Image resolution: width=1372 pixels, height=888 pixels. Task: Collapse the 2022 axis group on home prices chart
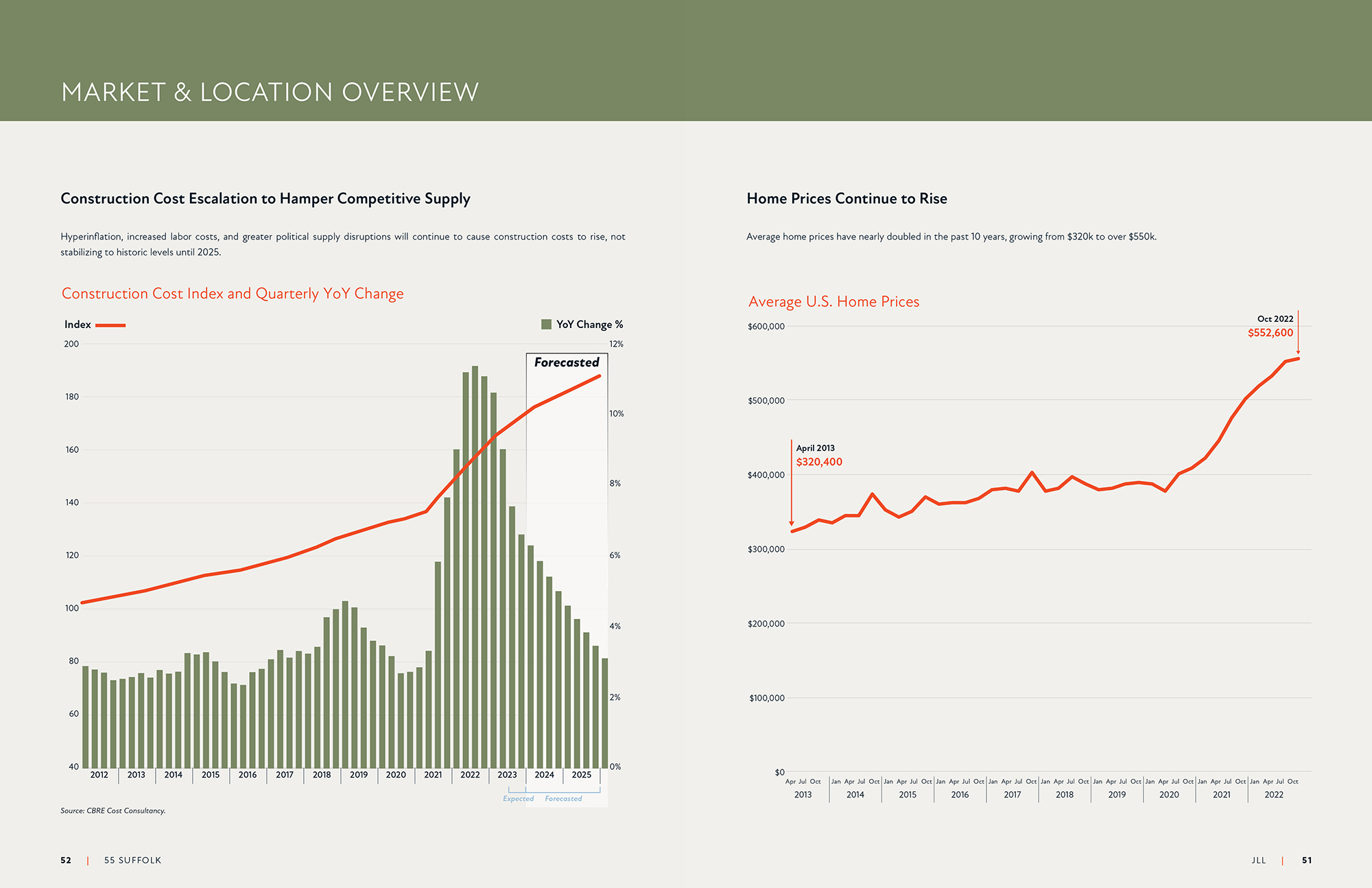click(1273, 794)
